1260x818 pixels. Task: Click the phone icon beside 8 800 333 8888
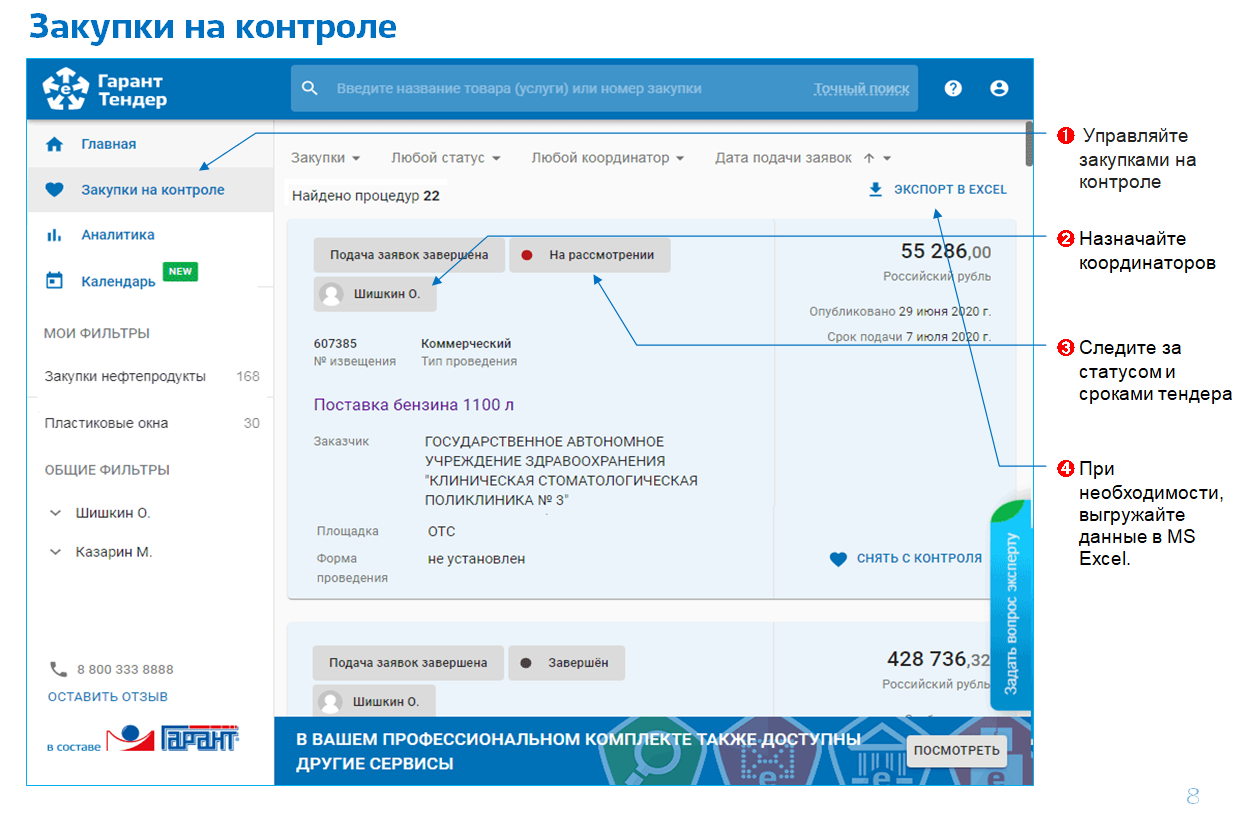(x=58, y=669)
